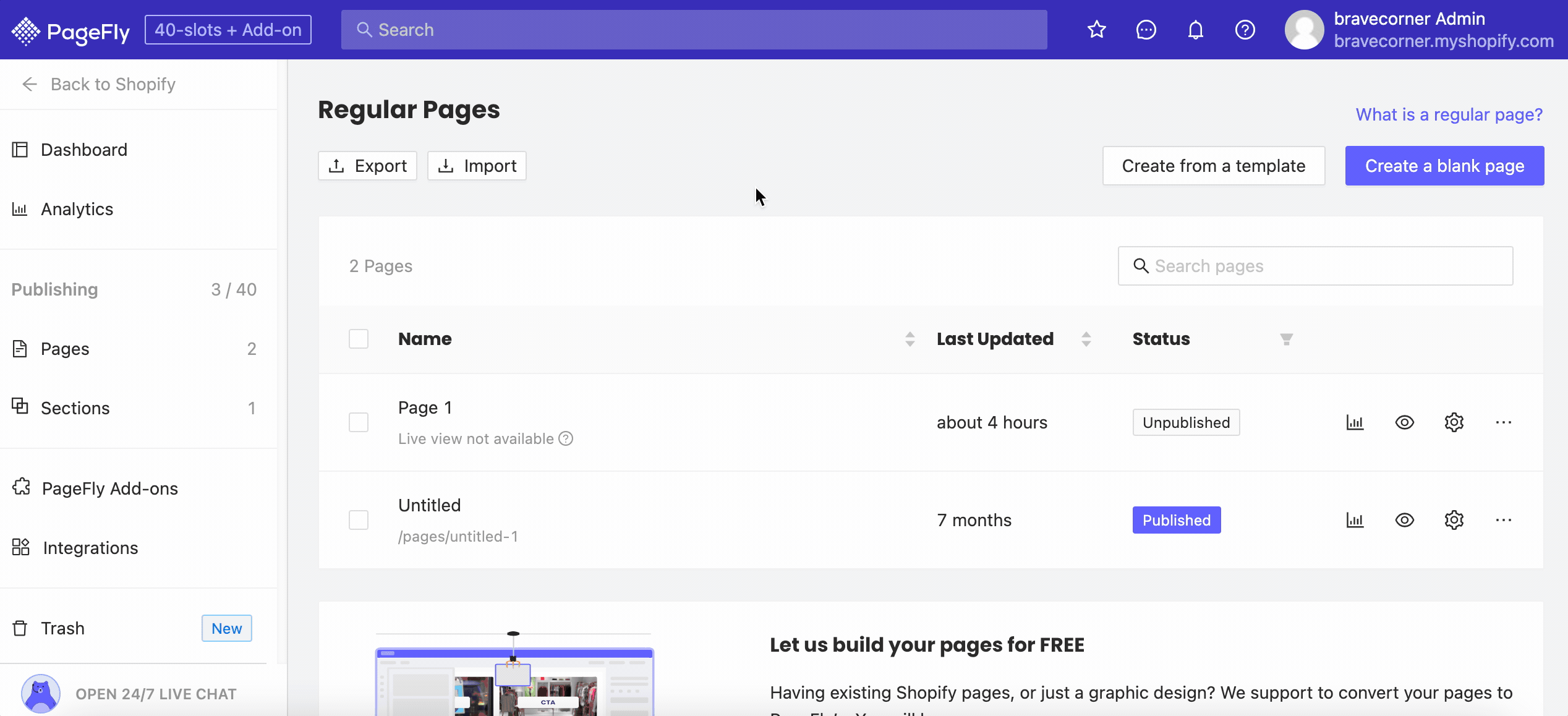Sort by Name column arrows
The image size is (1568, 716).
coord(910,339)
